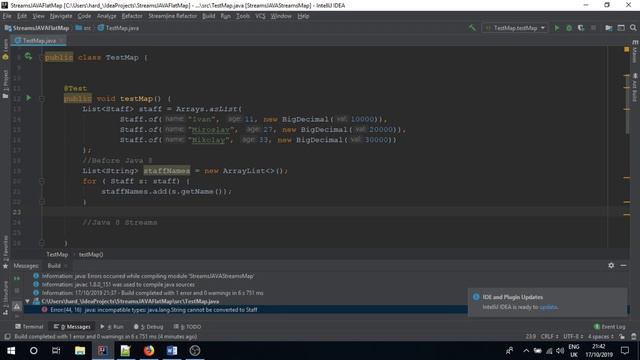
Task: Click the StreamsJAVAFlatMap project breadcrumb
Action: click(x=37, y=28)
